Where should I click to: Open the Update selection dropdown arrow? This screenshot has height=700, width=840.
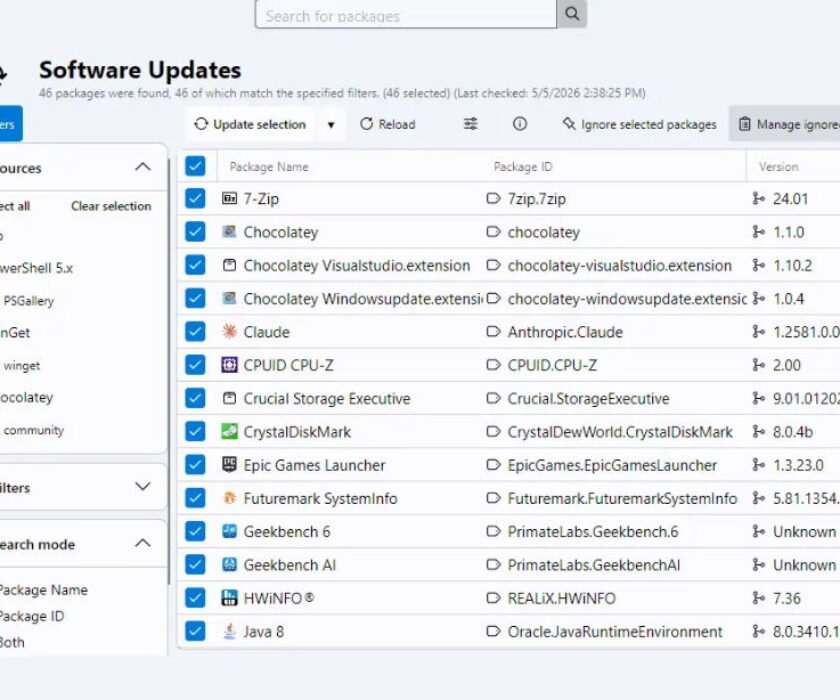pyautogui.click(x=331, y=125)
